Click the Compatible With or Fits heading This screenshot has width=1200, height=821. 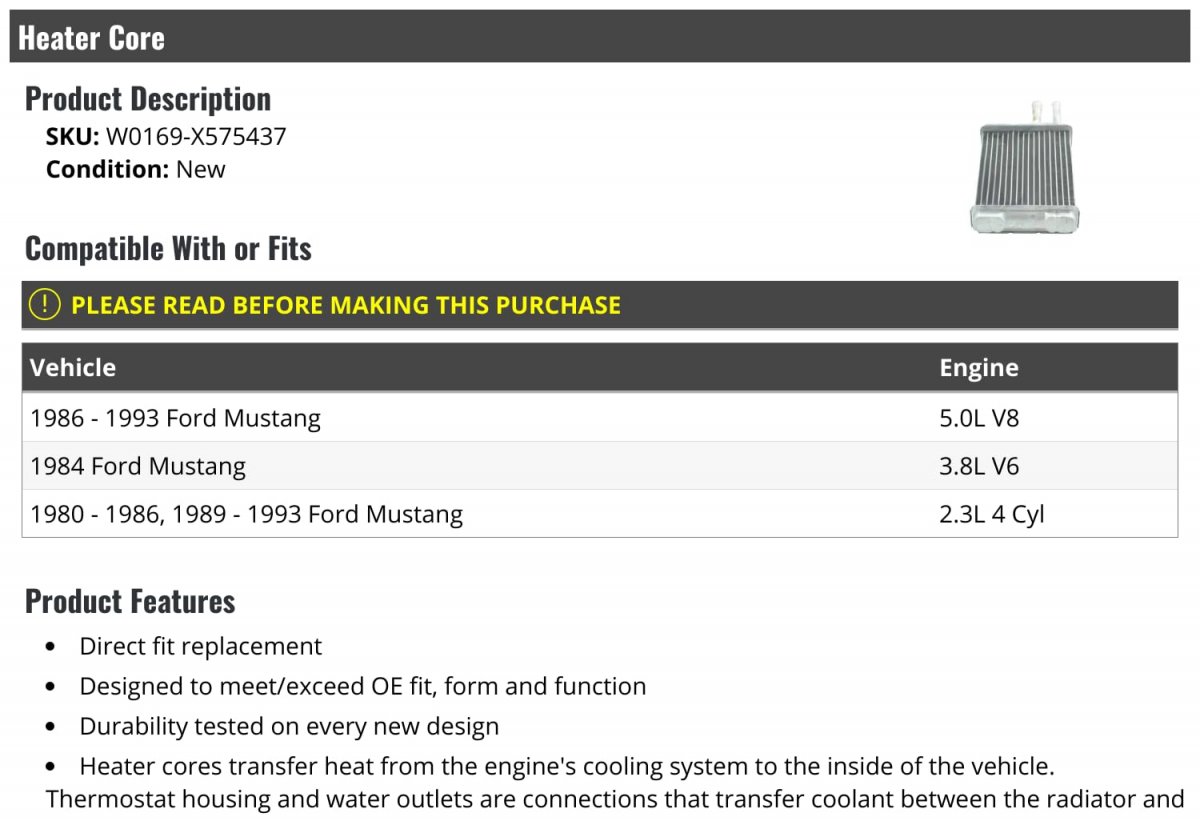[x=168, y=248]
